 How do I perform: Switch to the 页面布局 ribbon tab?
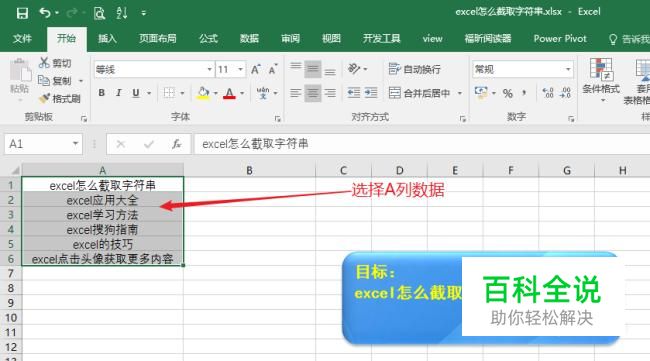158,39
